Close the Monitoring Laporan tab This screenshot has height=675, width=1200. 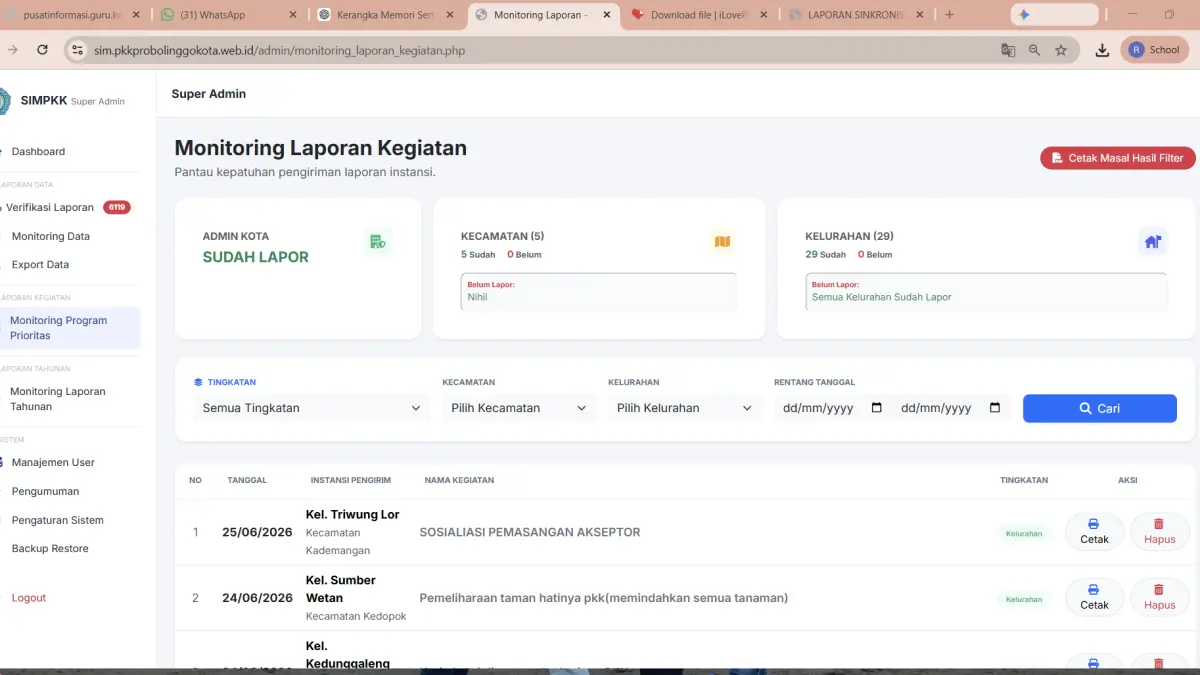(x=606, y=15)
